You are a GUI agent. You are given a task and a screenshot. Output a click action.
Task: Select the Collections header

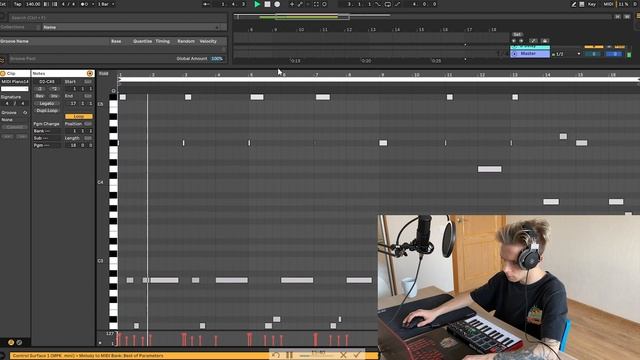(x=12, y=27)
